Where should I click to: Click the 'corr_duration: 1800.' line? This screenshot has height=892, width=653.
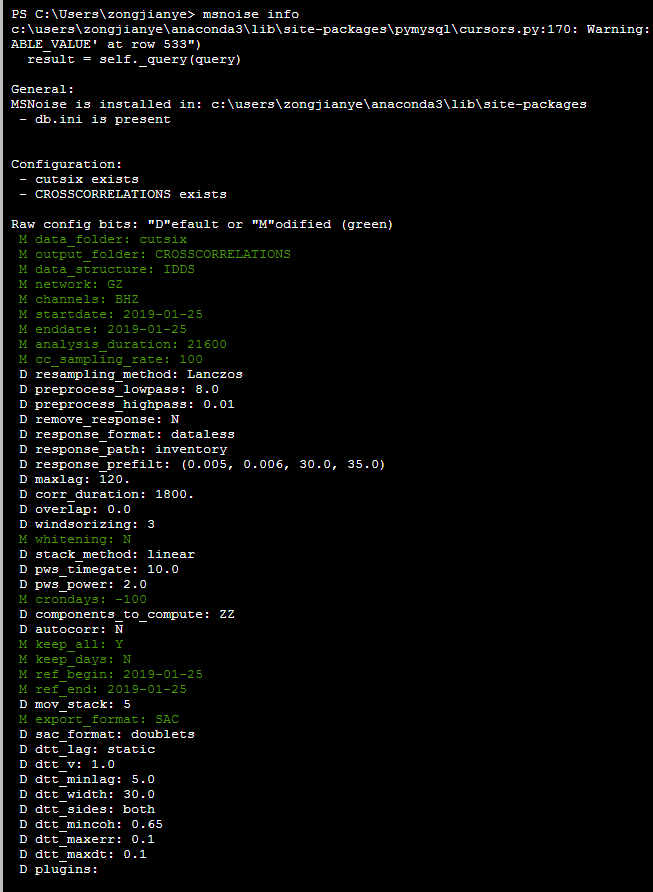114,494
